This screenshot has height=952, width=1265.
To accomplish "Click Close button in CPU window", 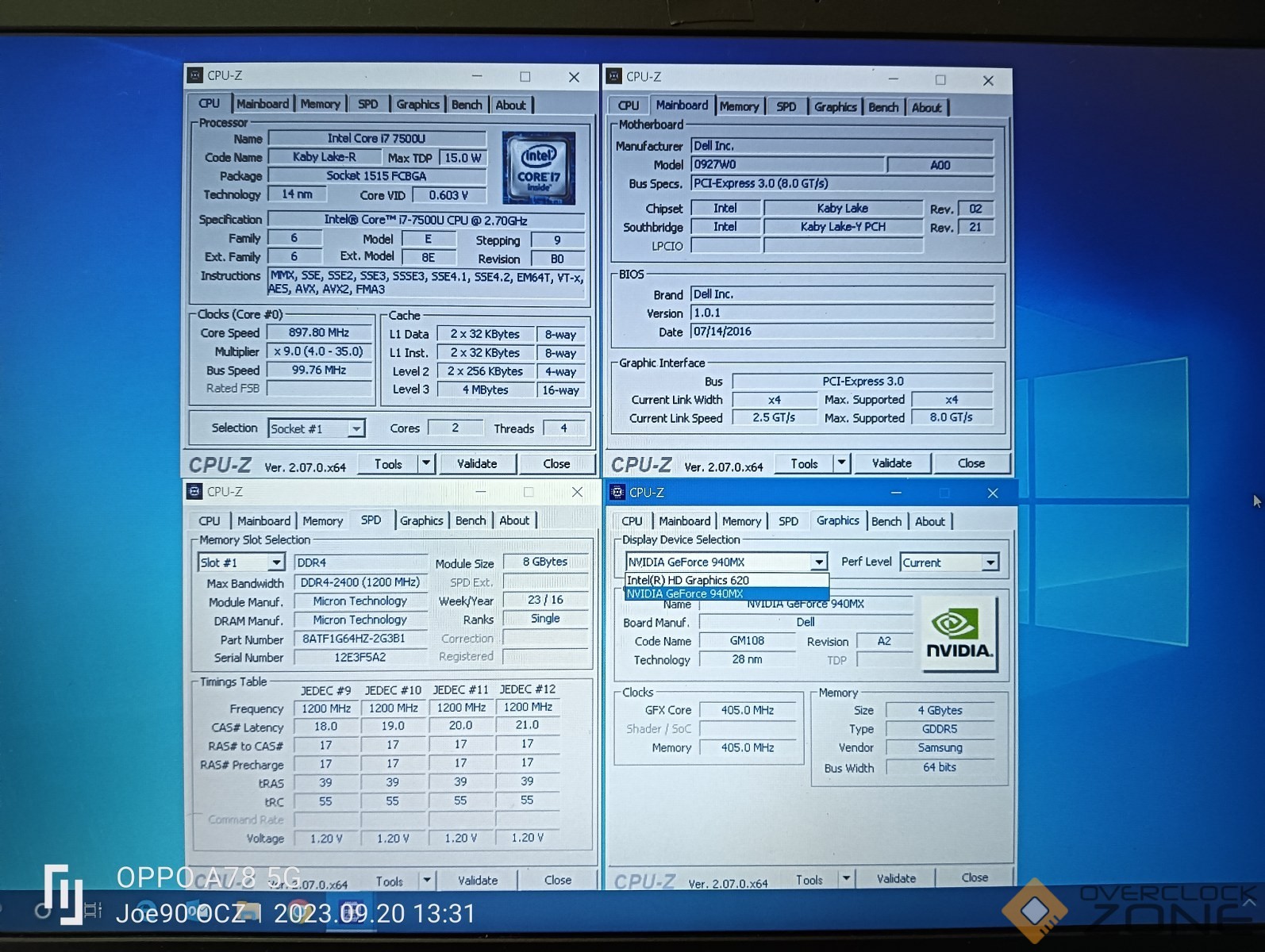I will tap(556, 463).
